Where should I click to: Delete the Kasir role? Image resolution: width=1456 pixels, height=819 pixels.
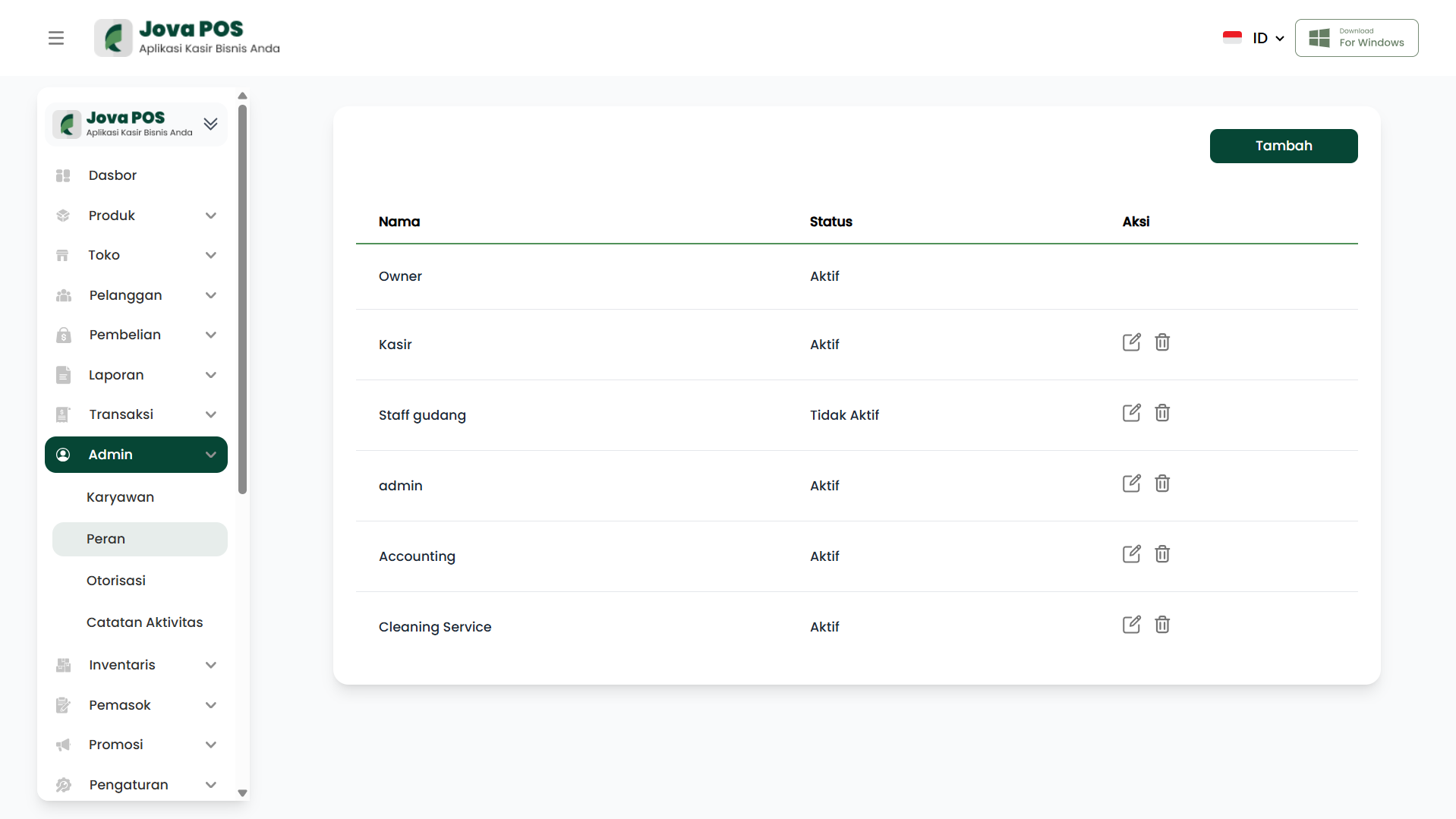point(1161,342)
